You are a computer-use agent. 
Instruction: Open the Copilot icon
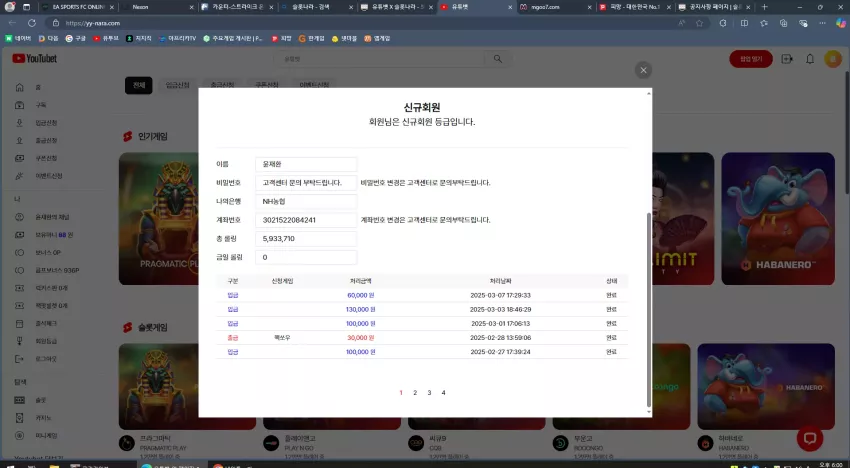tap(841, 23)
